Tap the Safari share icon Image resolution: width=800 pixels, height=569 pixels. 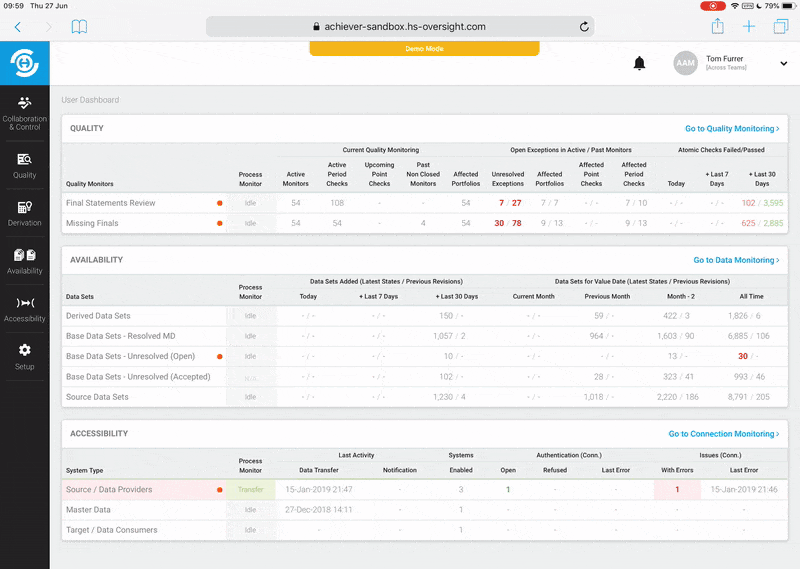pyautogui.click(x=717, y=27)
